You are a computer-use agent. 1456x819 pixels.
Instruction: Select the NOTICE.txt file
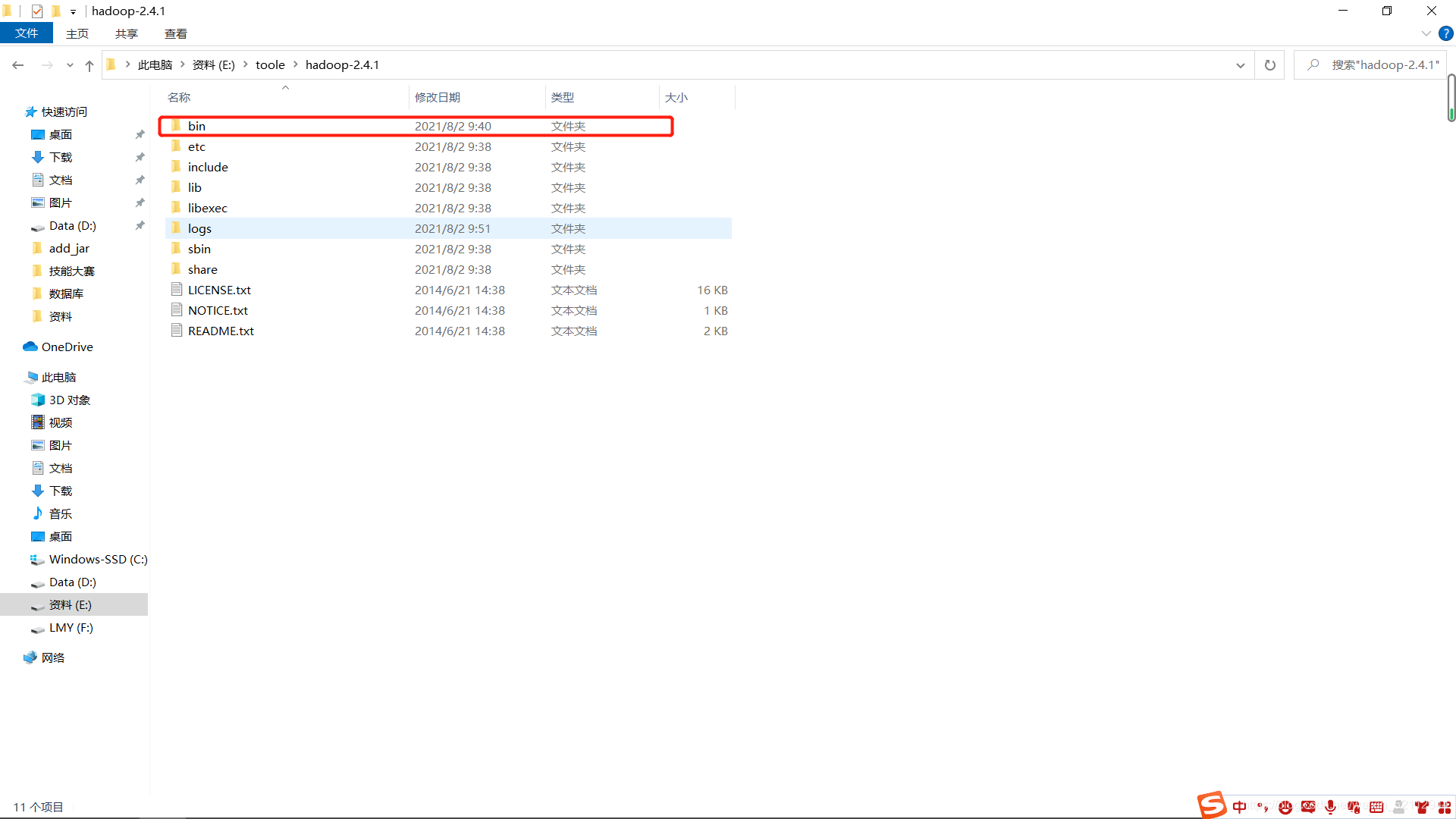(448, 310)
